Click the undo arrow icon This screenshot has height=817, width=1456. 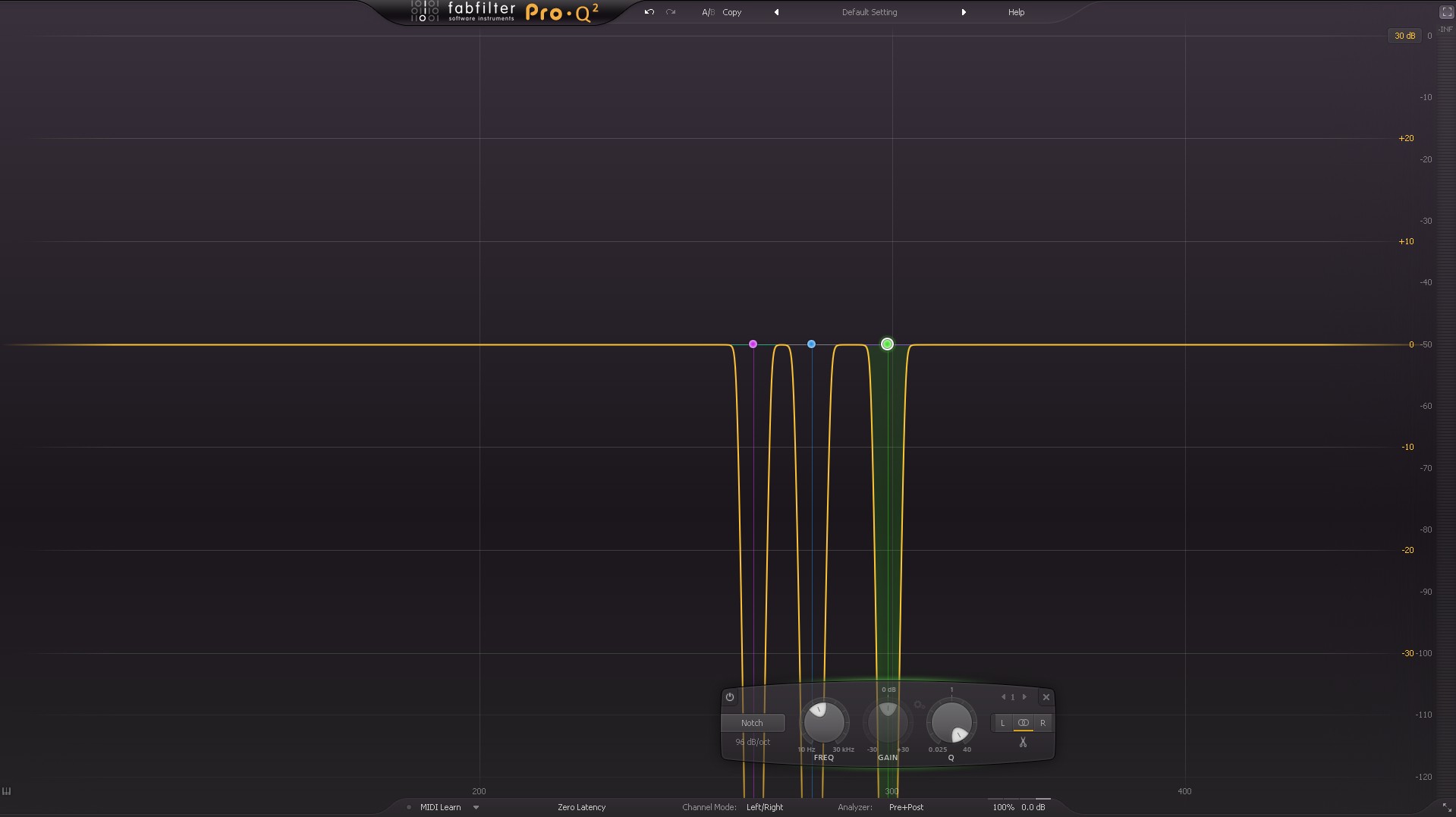tap(649, 12)
